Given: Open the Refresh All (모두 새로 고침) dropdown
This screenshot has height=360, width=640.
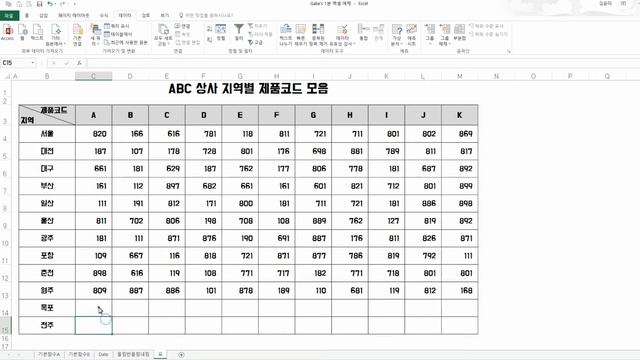Looking at the screenshot, I should point(163,35).
